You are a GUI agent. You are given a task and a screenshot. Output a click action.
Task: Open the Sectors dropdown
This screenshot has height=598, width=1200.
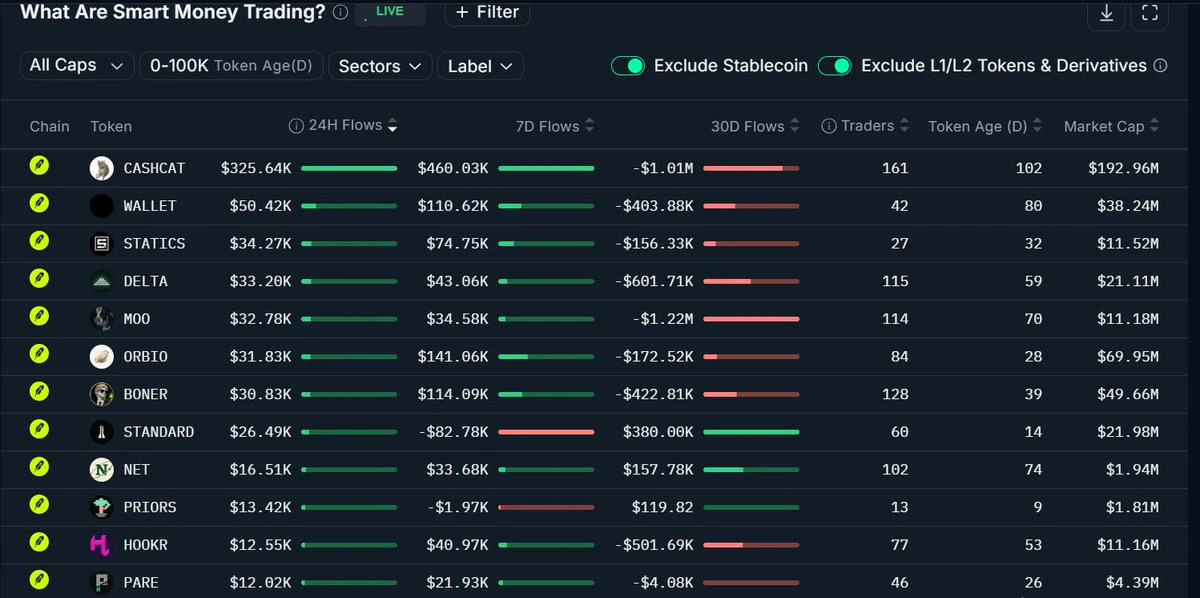click(x=380, y=66)
